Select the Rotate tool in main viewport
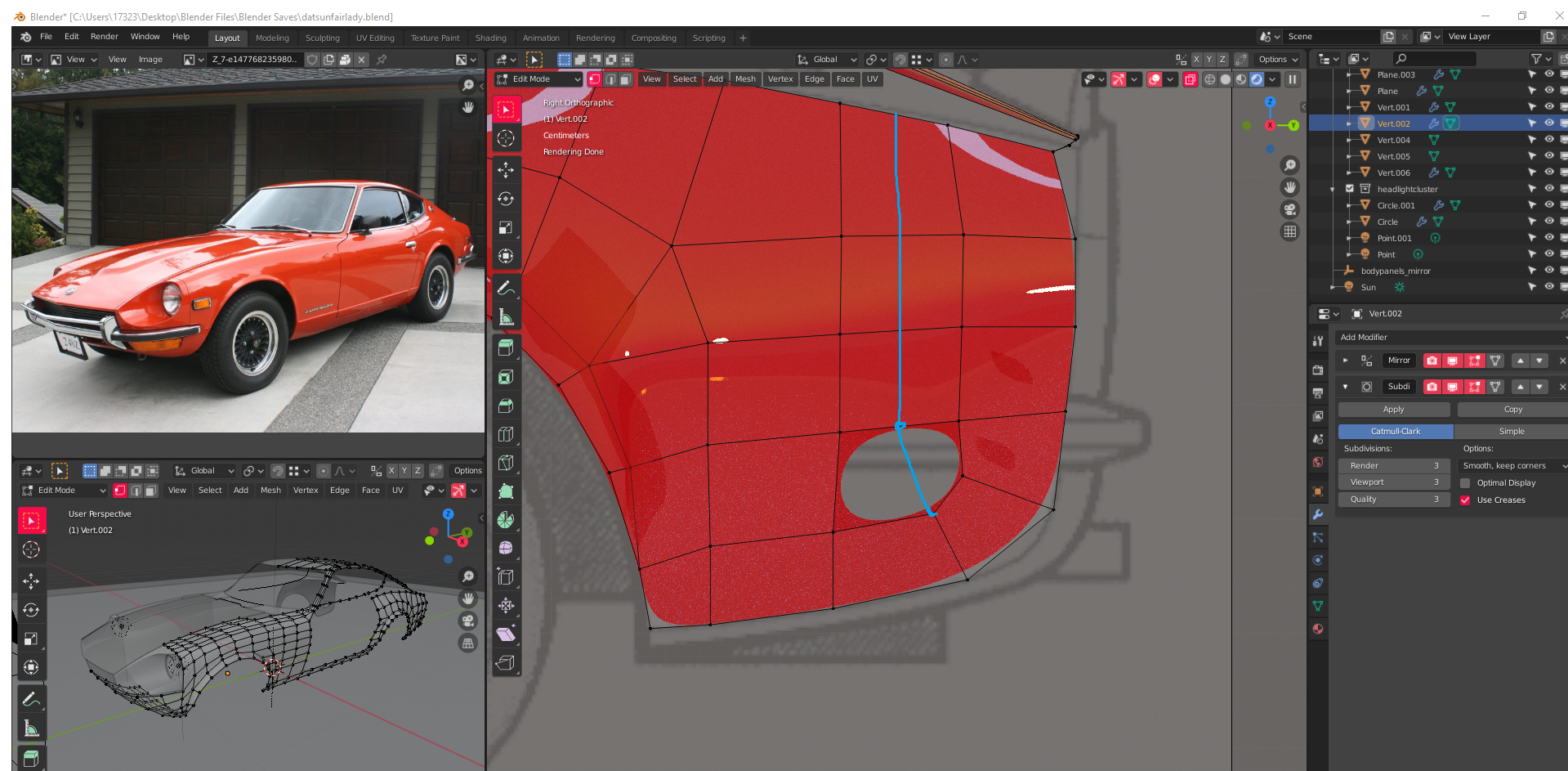 click(506, 199)
